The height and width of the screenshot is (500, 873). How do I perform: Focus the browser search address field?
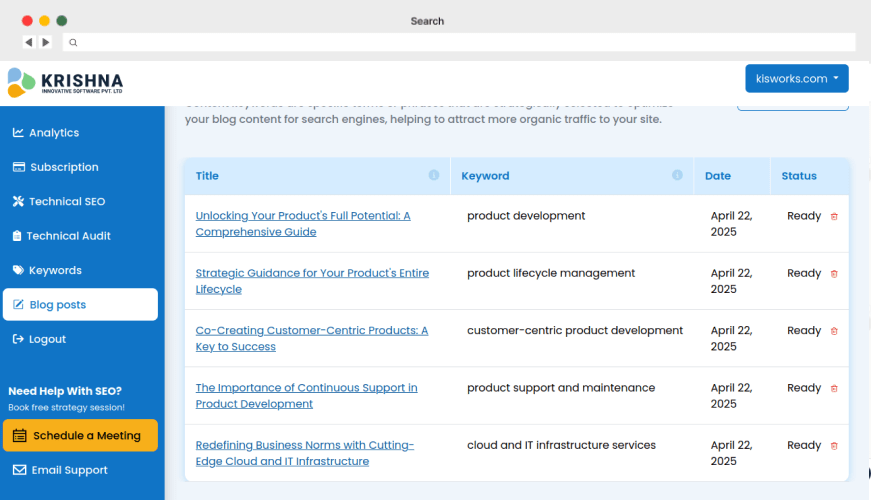point(460,42)
